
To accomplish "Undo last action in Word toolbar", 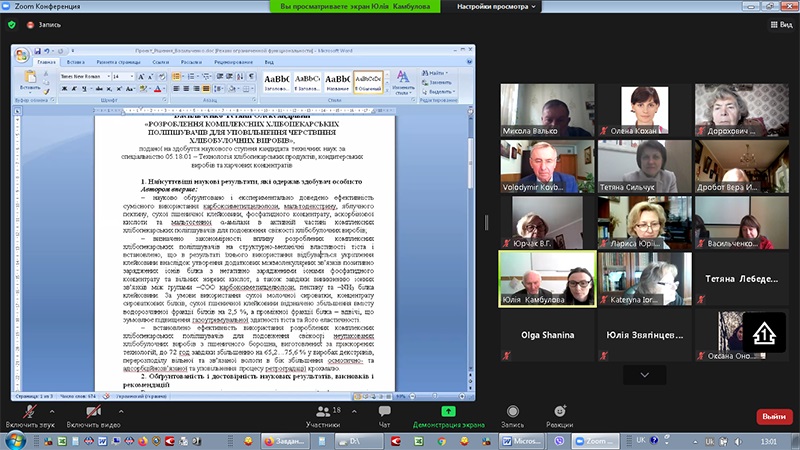I will (x=46, y=51).
